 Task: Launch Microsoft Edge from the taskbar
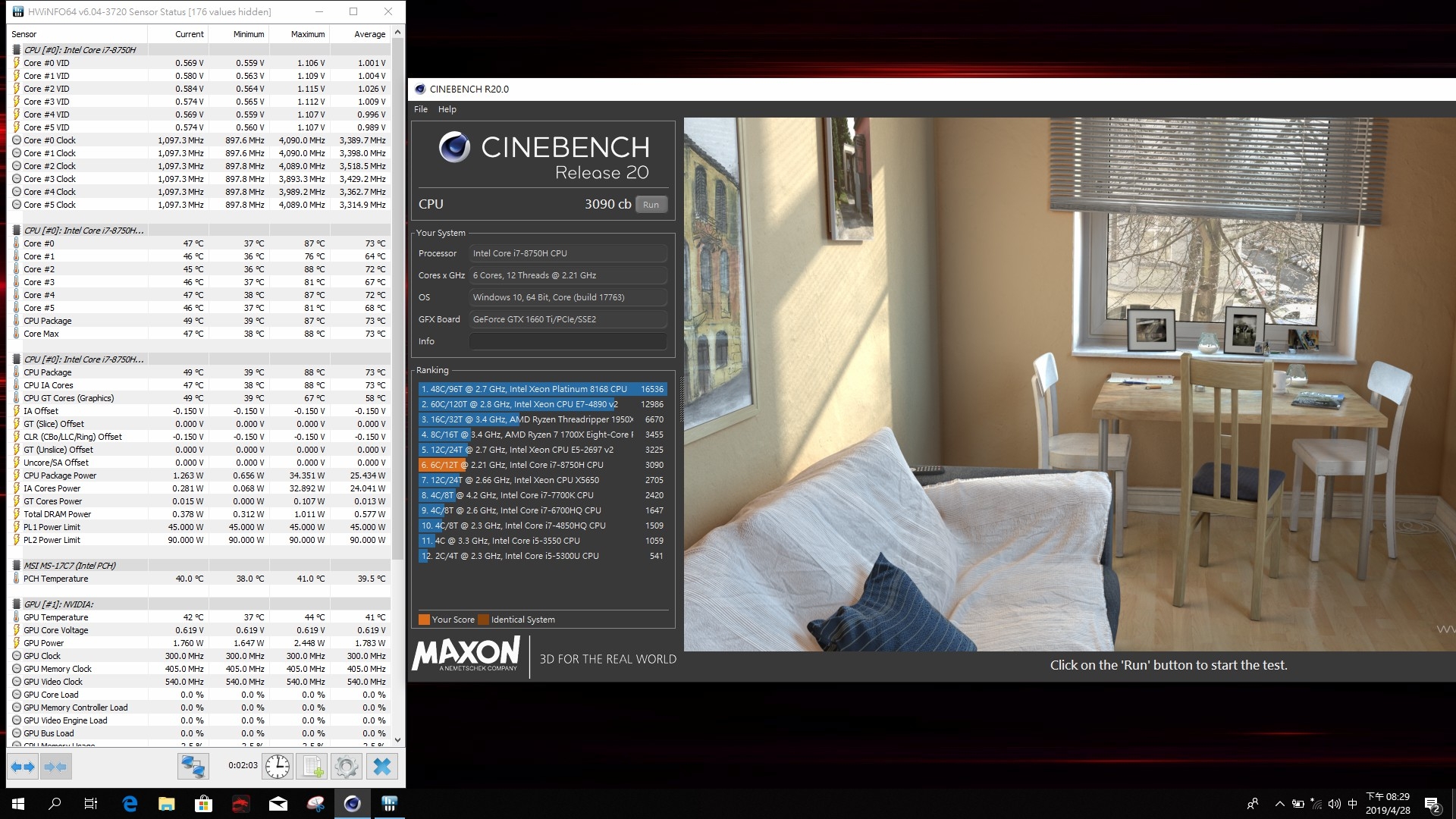130,804
